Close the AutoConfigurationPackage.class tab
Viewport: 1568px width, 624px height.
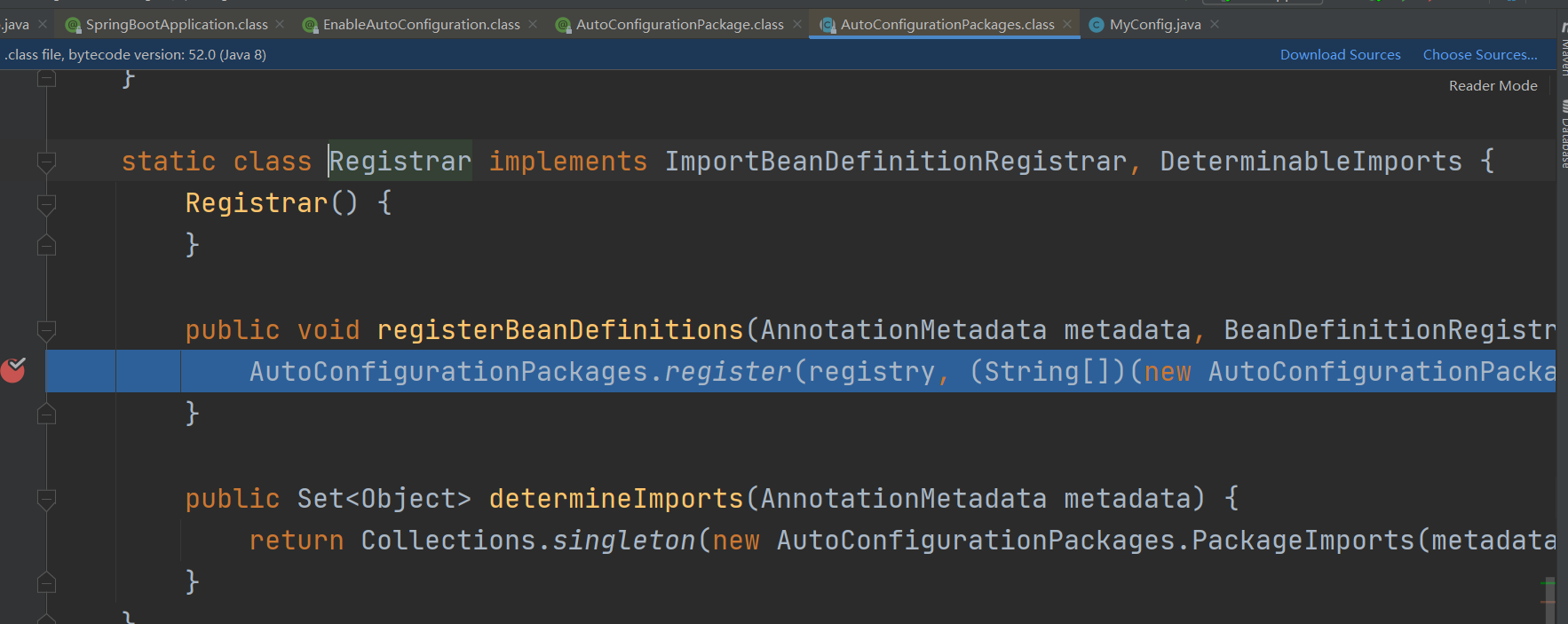coord(797,24)
